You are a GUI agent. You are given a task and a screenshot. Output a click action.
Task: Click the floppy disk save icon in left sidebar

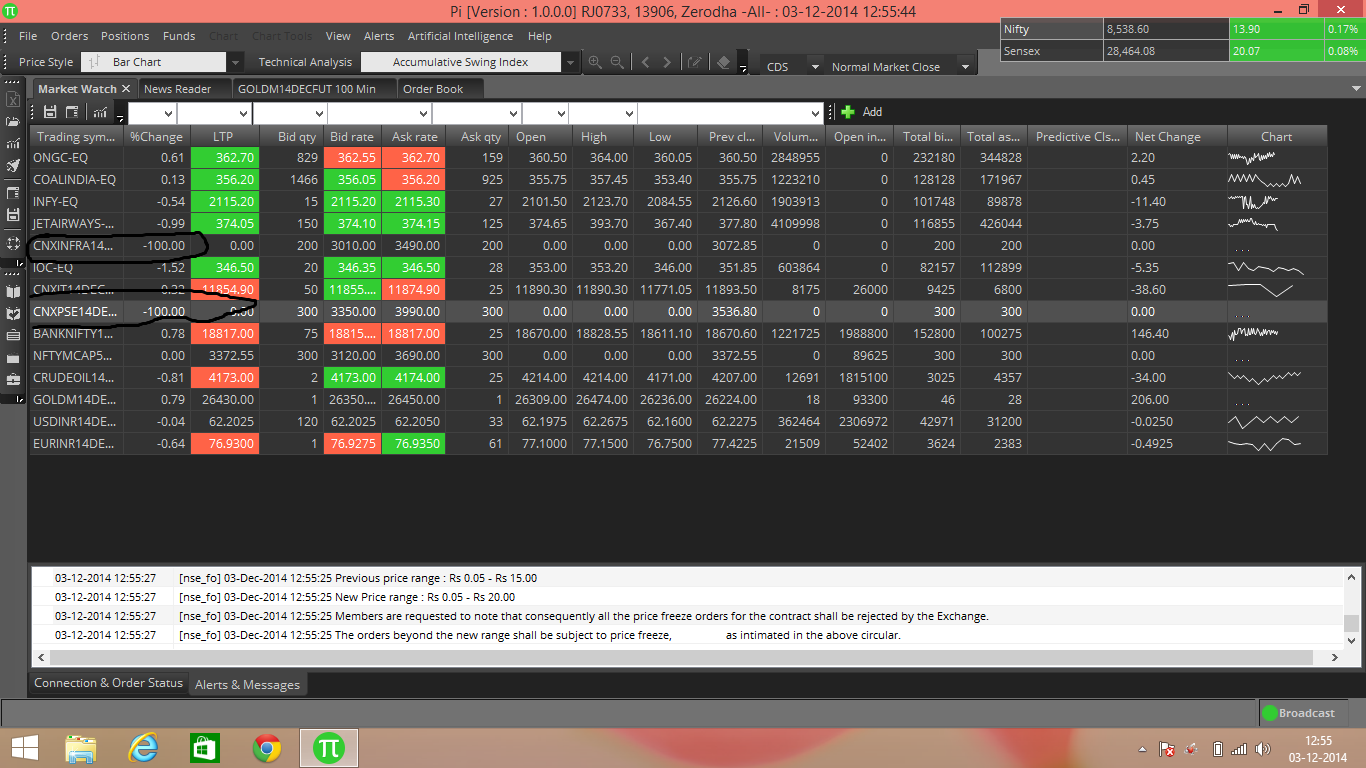pos(13,215)
